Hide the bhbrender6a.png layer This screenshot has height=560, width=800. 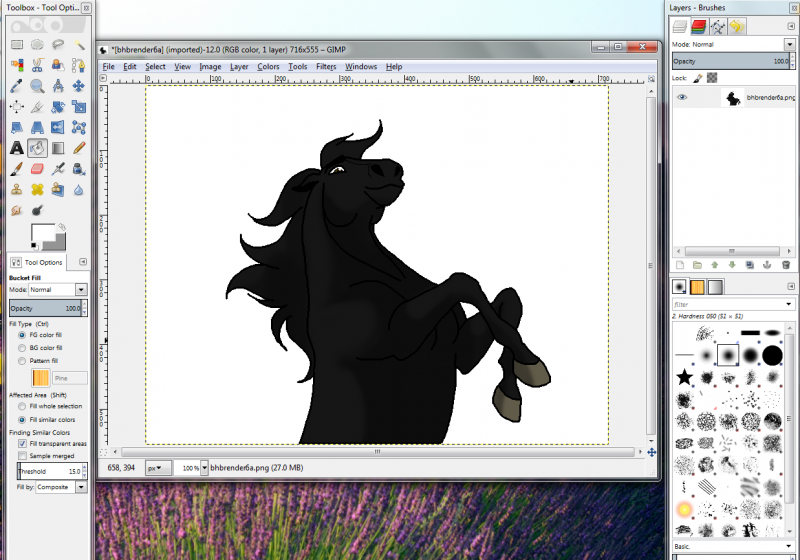[682, 97]
